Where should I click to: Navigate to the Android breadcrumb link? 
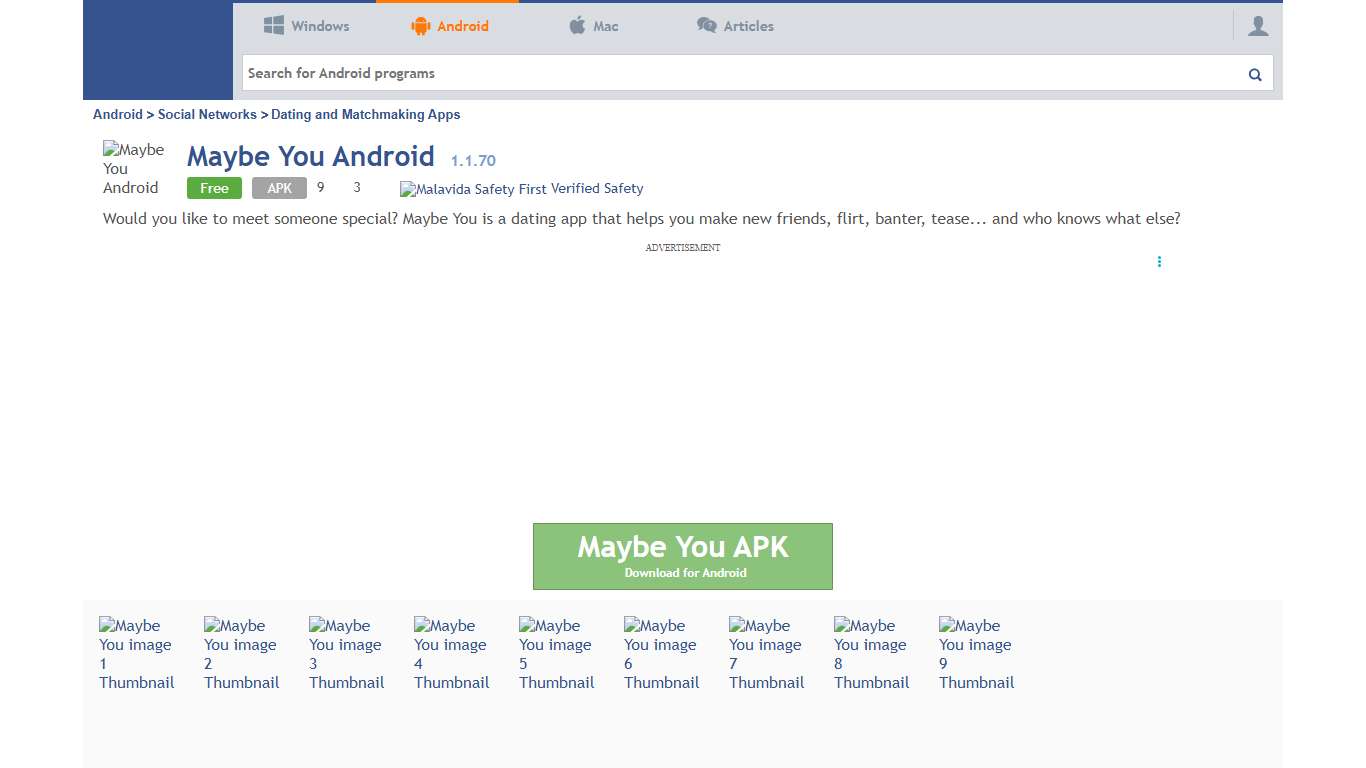117,114
